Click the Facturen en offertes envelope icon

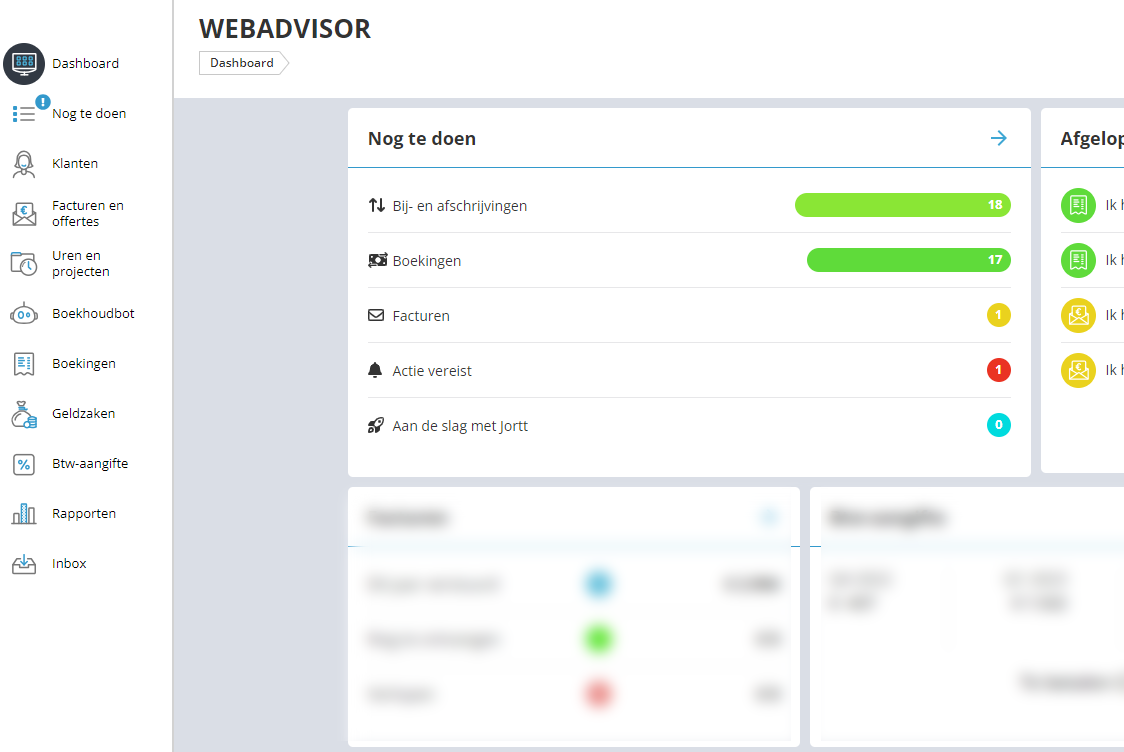pos(24,214)
